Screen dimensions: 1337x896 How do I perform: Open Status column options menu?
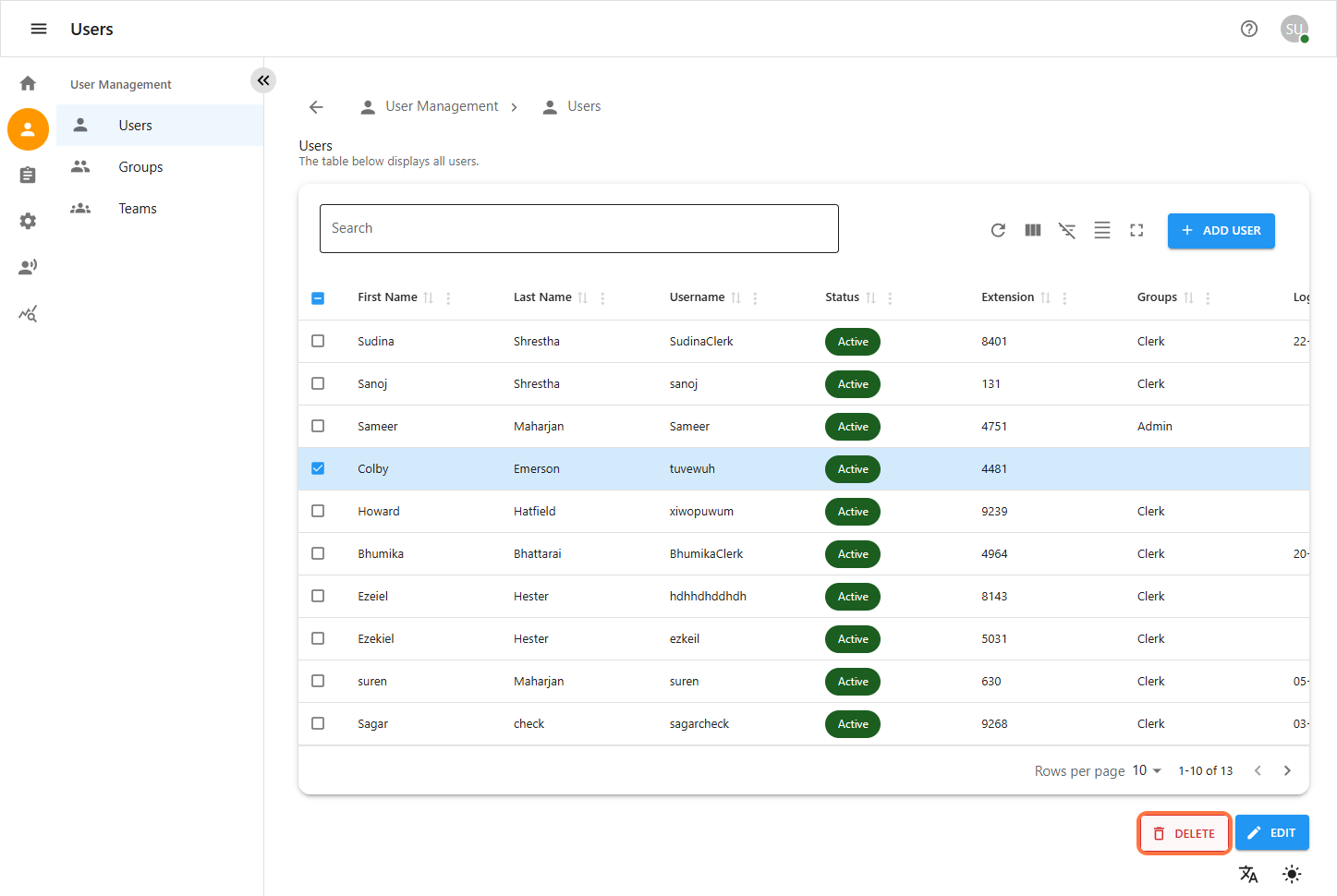coord(890,297)
